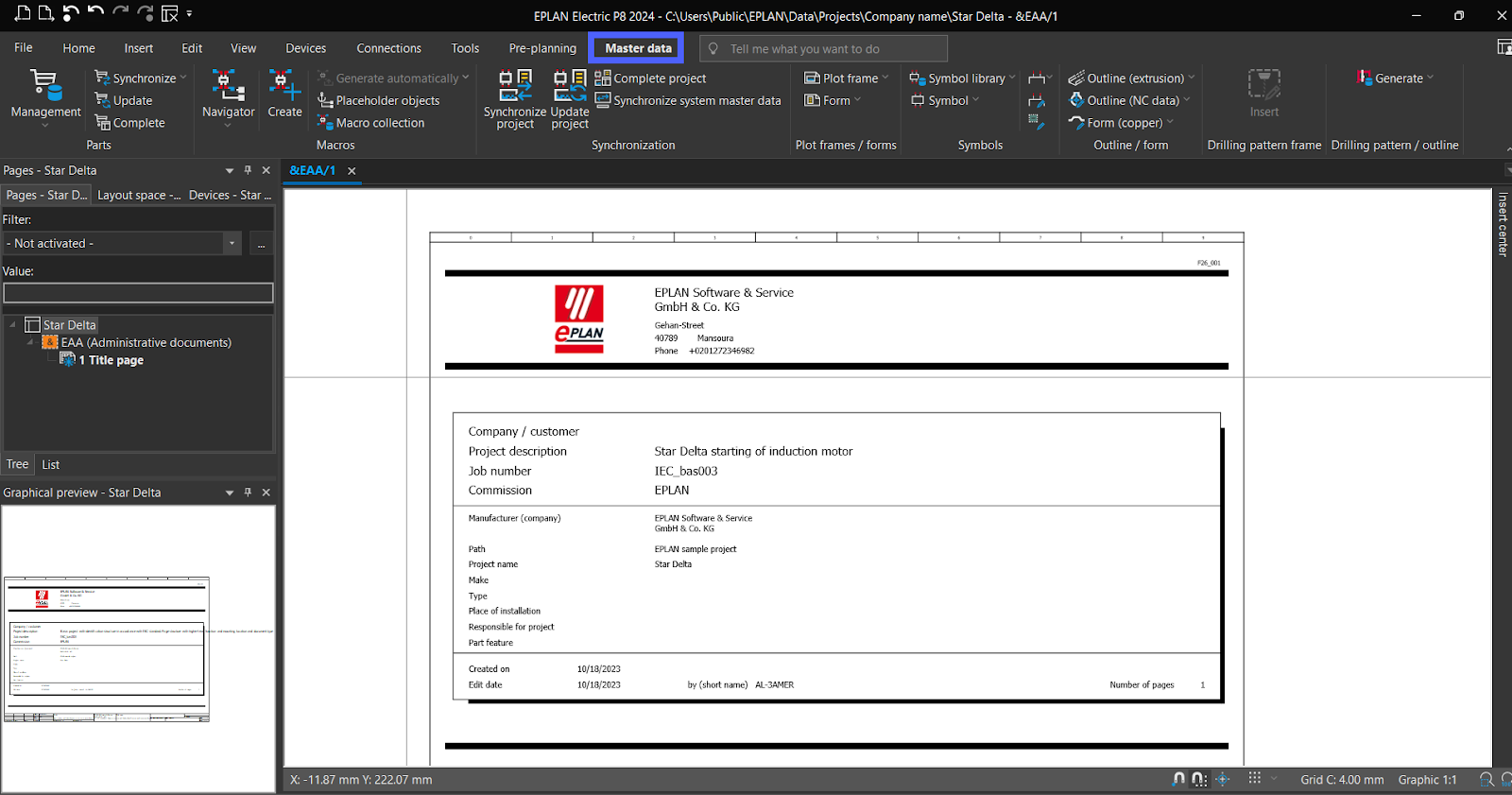
Task: Close the &EAA/1 page tab
Action: [x=352, y=171]
